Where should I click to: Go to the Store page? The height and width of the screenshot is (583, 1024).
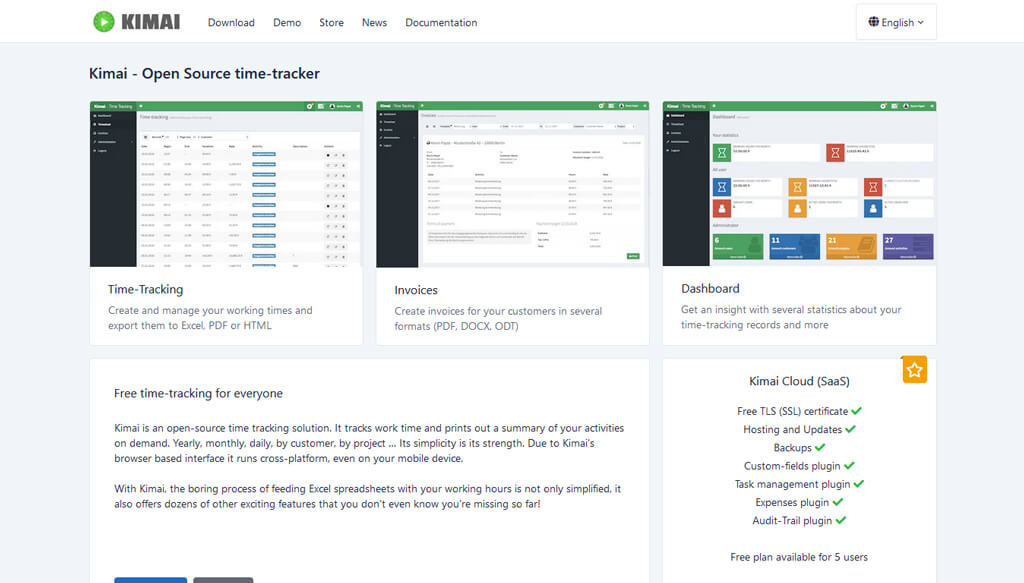click(331, 22)
